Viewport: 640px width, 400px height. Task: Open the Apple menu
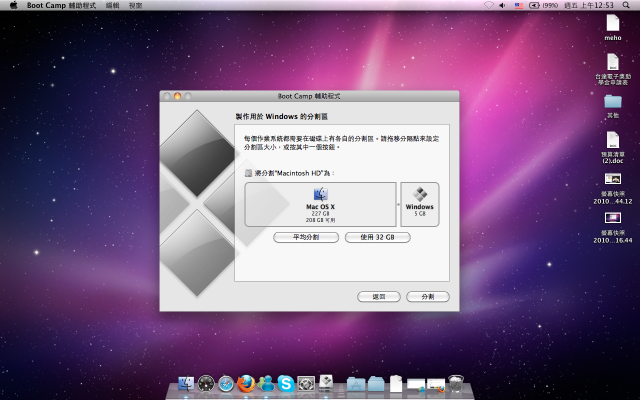pos(13,5)
